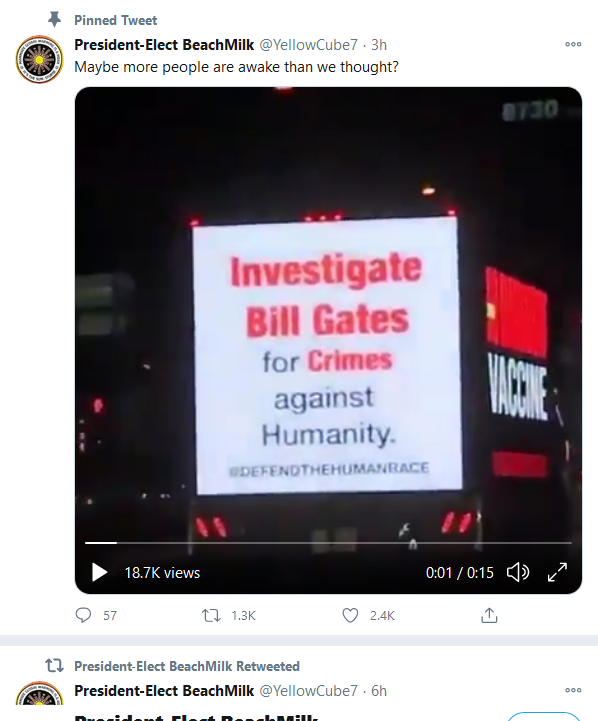This screenshot has height=721, width=598.
Task: Click the billboard video thumbnail
Action: pyautogui.click(x=328, y=317)
